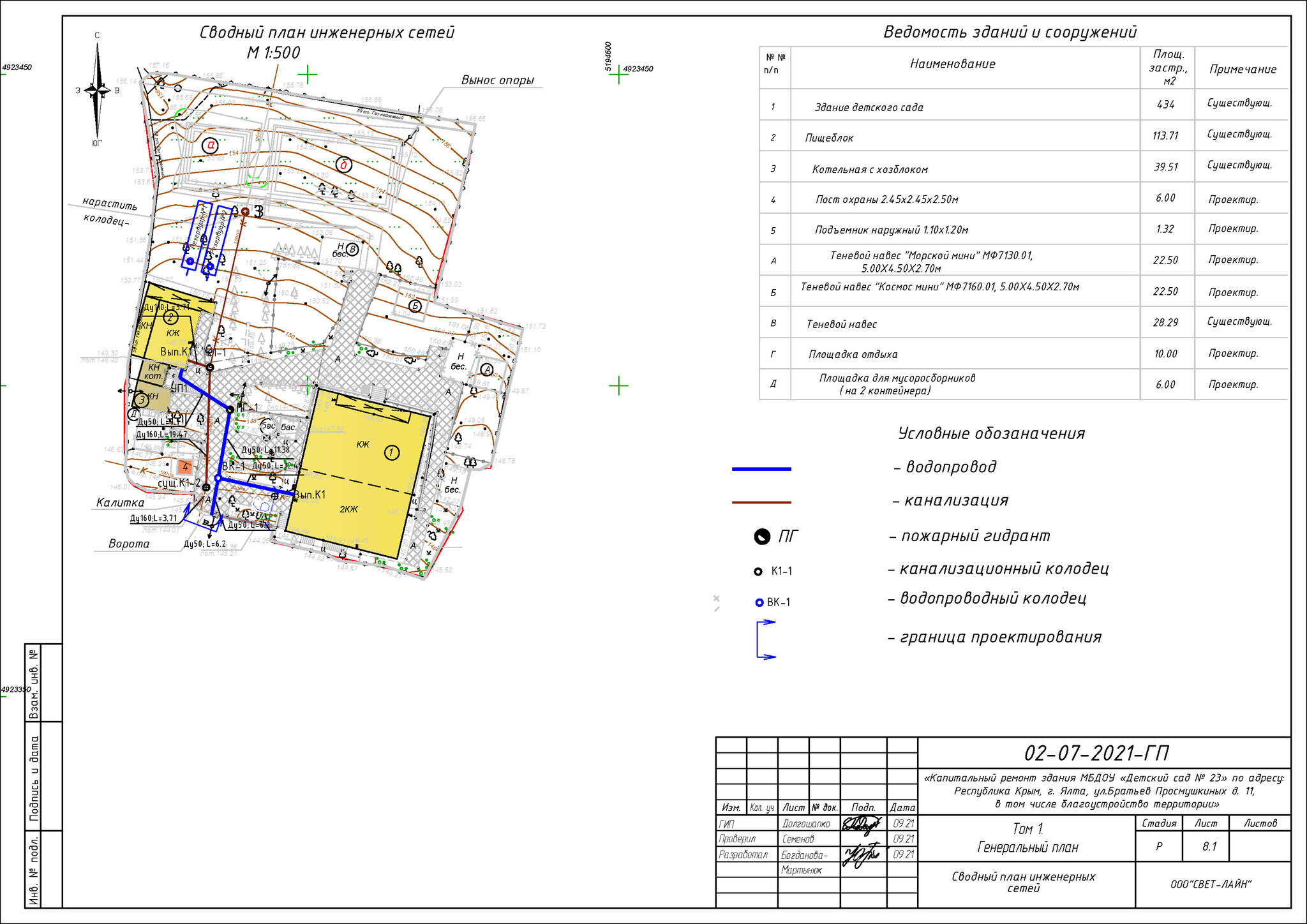Viewport: 1307px width, 924px height.
Task: Click the red circled letter б marker
Action: click(344, 165)
